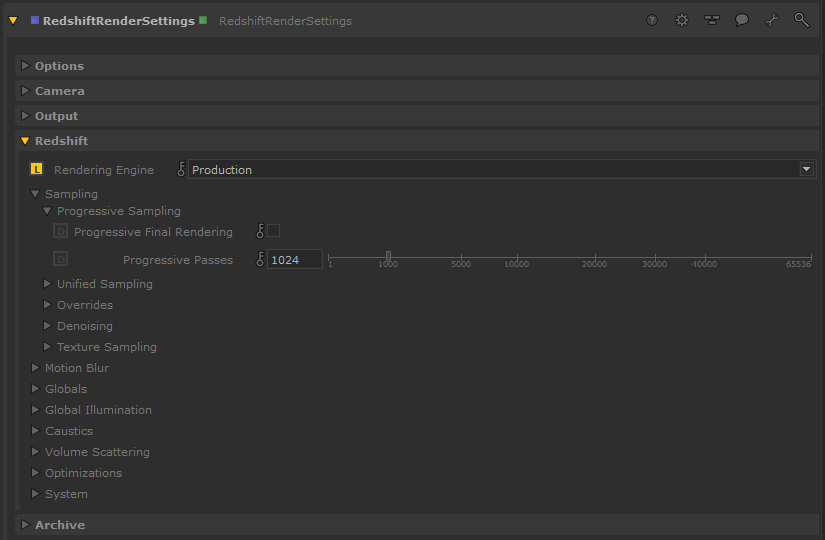Collapse the RedshiftRenderSettings node panel

(x=13, y=21)
